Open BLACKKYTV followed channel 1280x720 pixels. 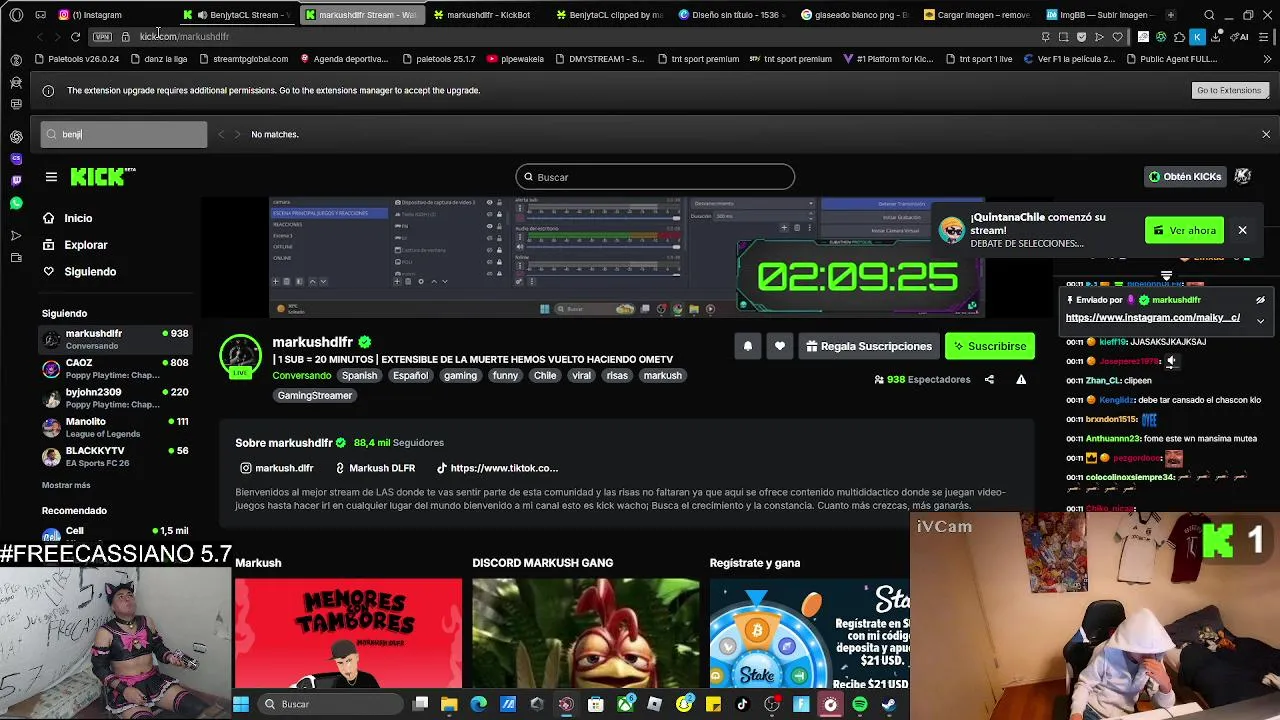115,457
